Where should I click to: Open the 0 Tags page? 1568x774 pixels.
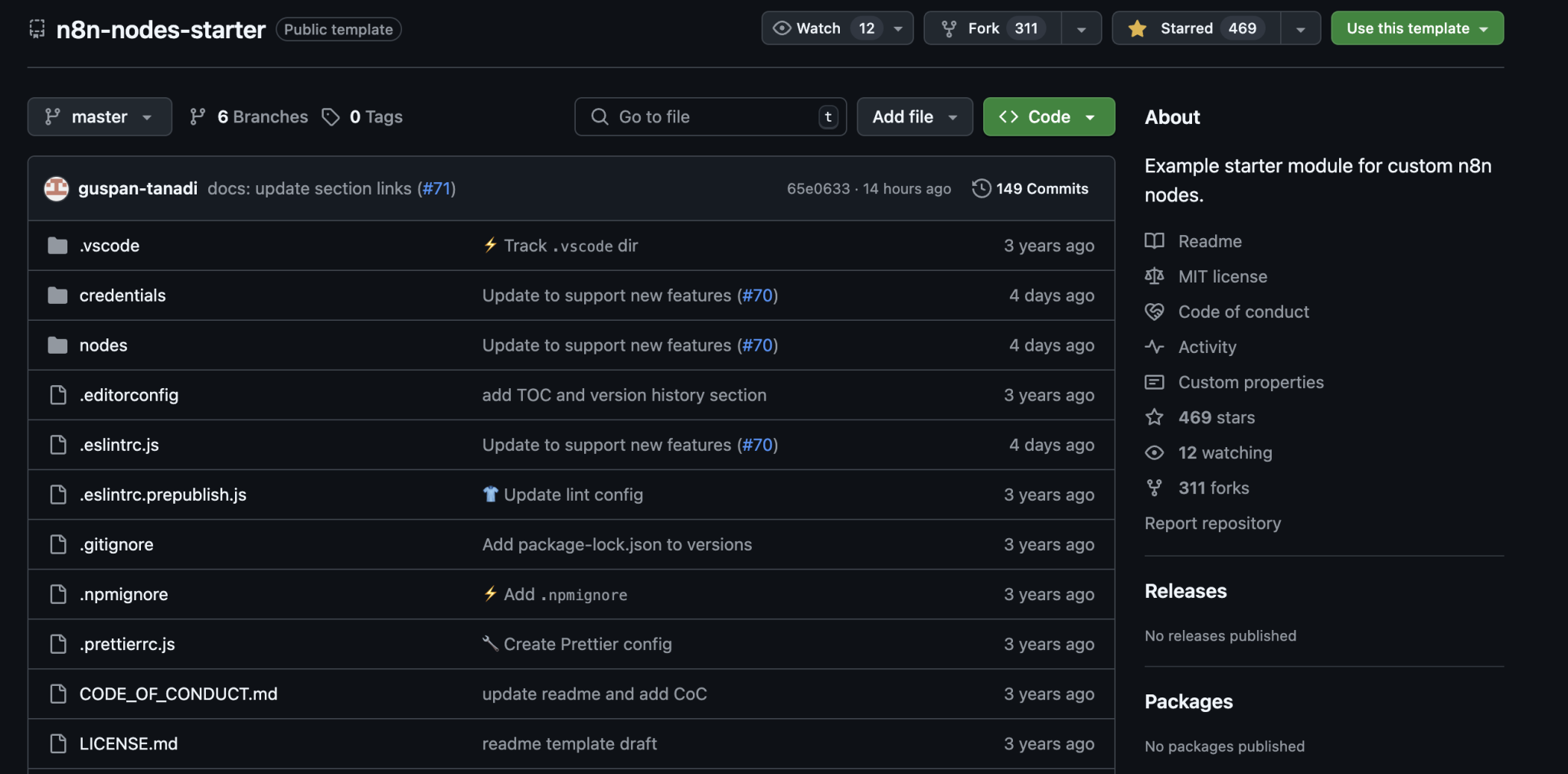coord(361,116)
